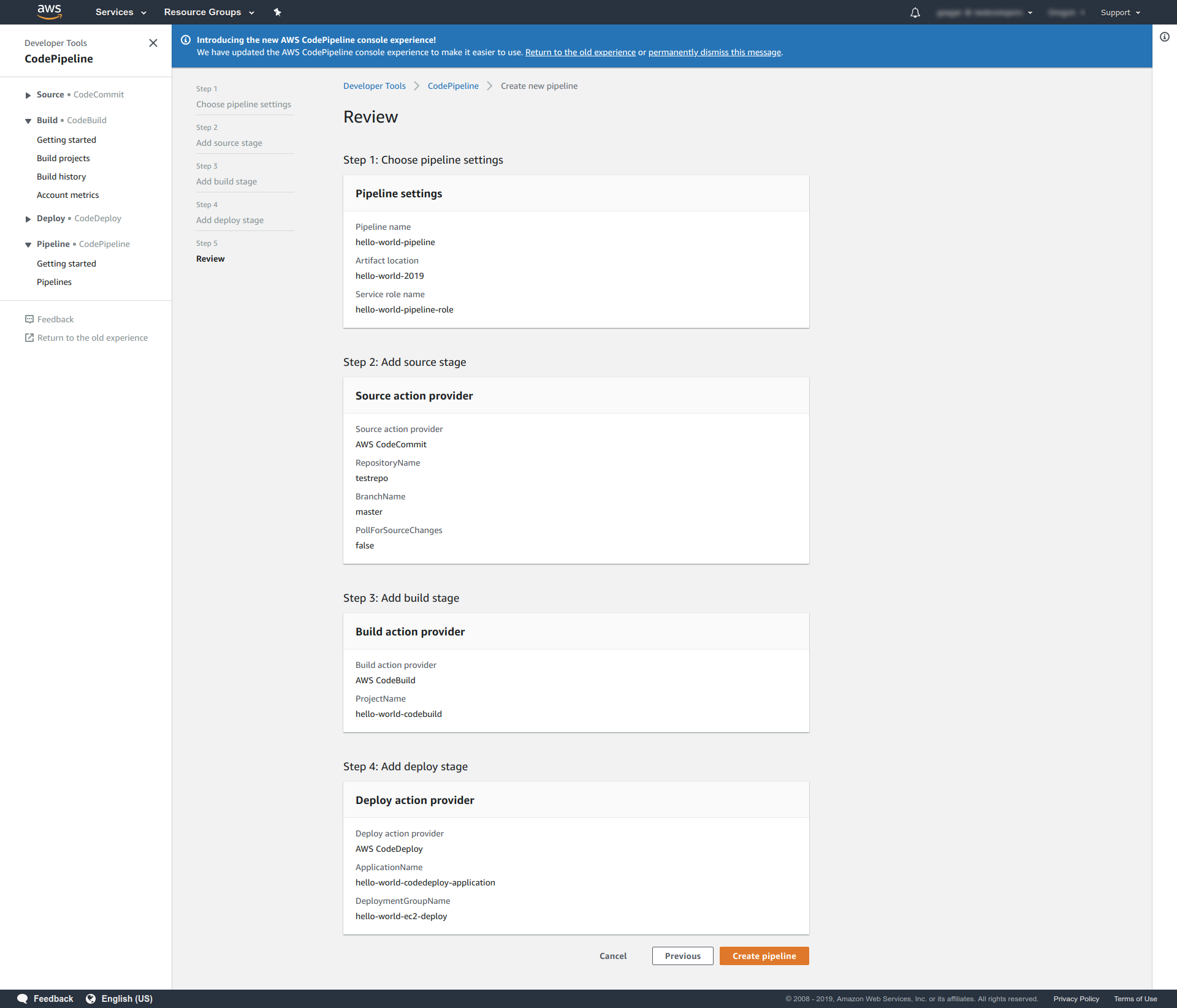Click the AWS CodeBuild provider value
Image resolution: width=1177 pixels, height=1008 pixels.
pos(386,680)
